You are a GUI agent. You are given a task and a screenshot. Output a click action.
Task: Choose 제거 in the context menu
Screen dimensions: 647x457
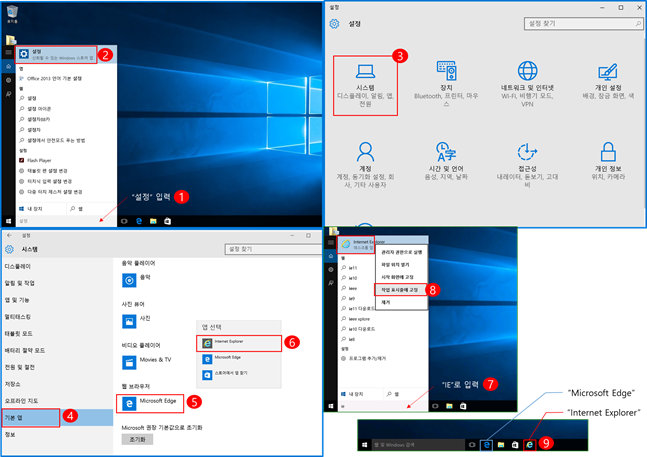pos(401,302)
